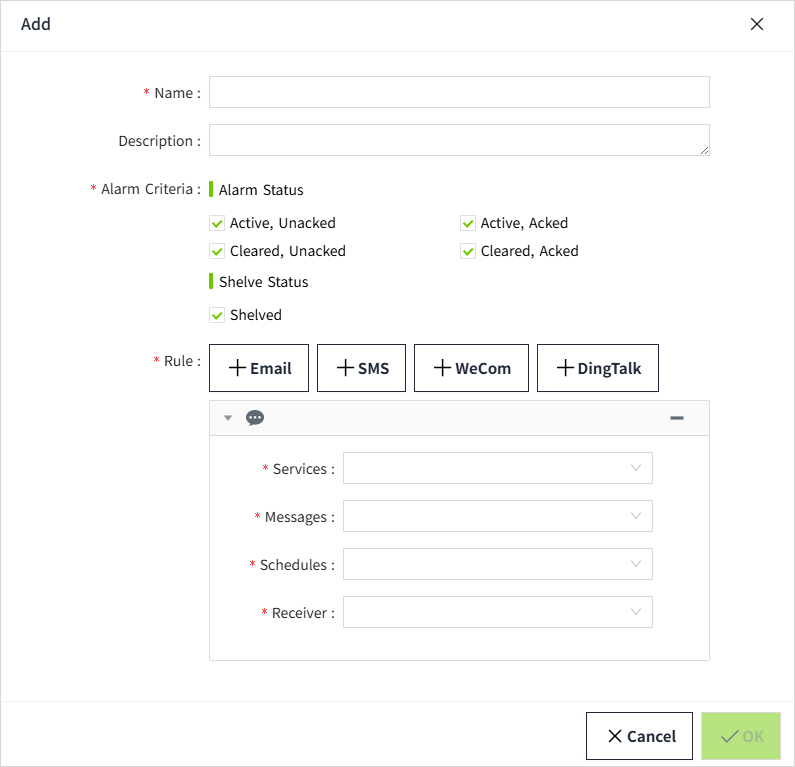Open the Services dropdown
The image size is (795, 767).
[497, 468]
